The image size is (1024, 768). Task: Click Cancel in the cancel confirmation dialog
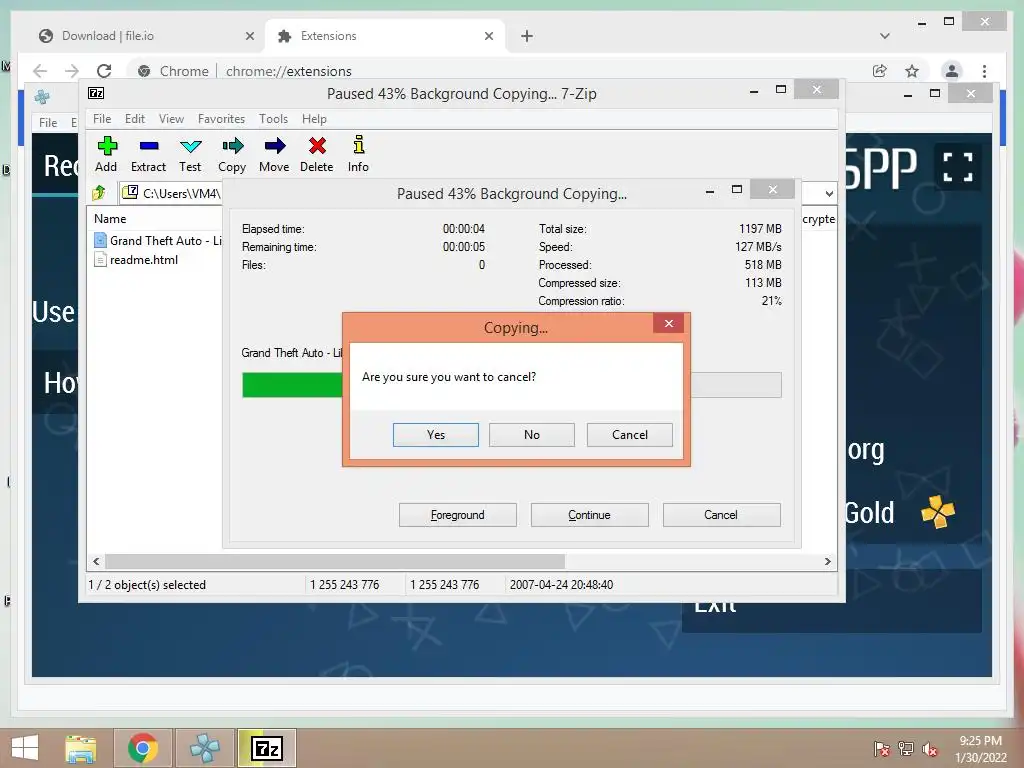tap(630, 435)
